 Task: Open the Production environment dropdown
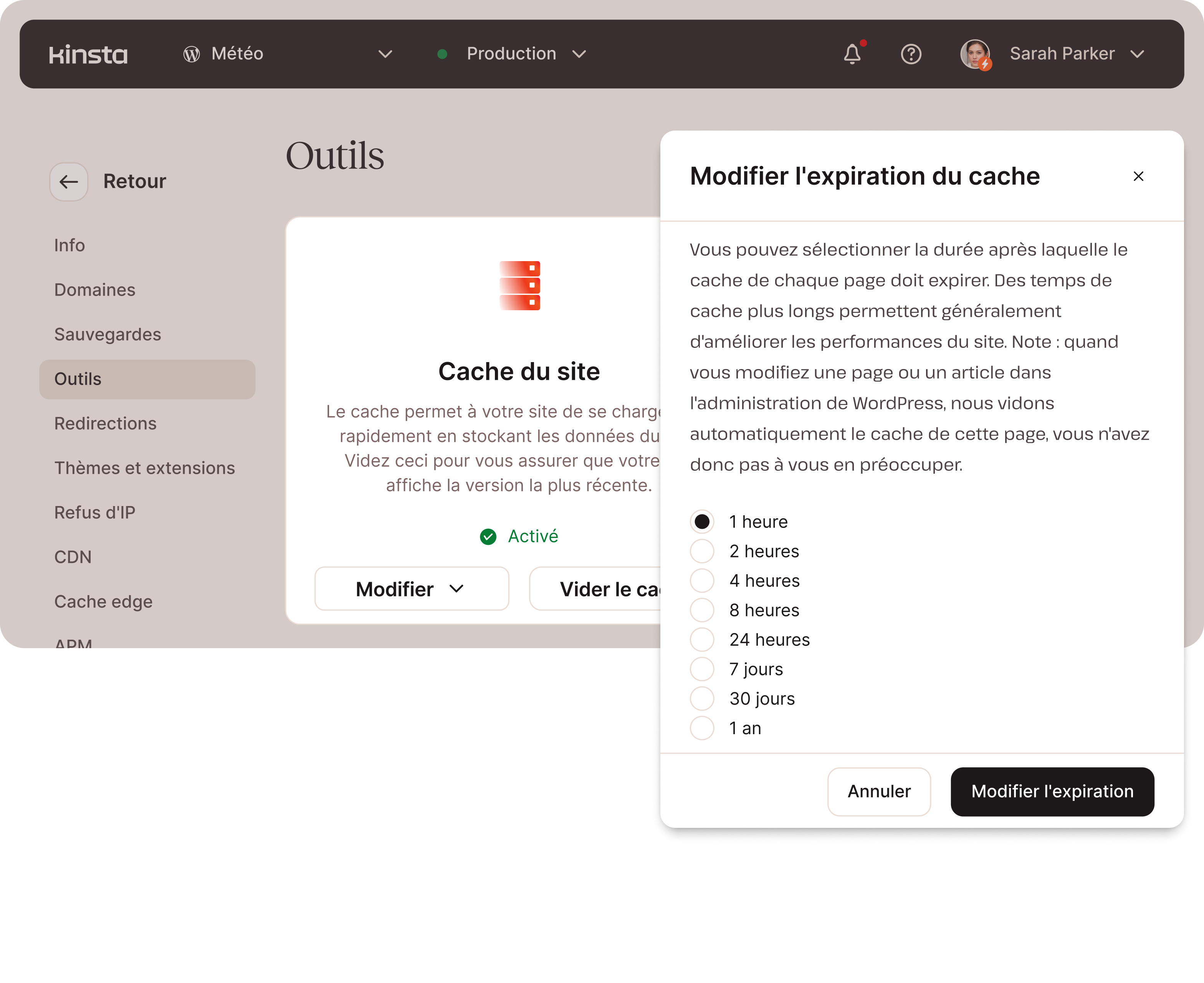pos(579,55)
